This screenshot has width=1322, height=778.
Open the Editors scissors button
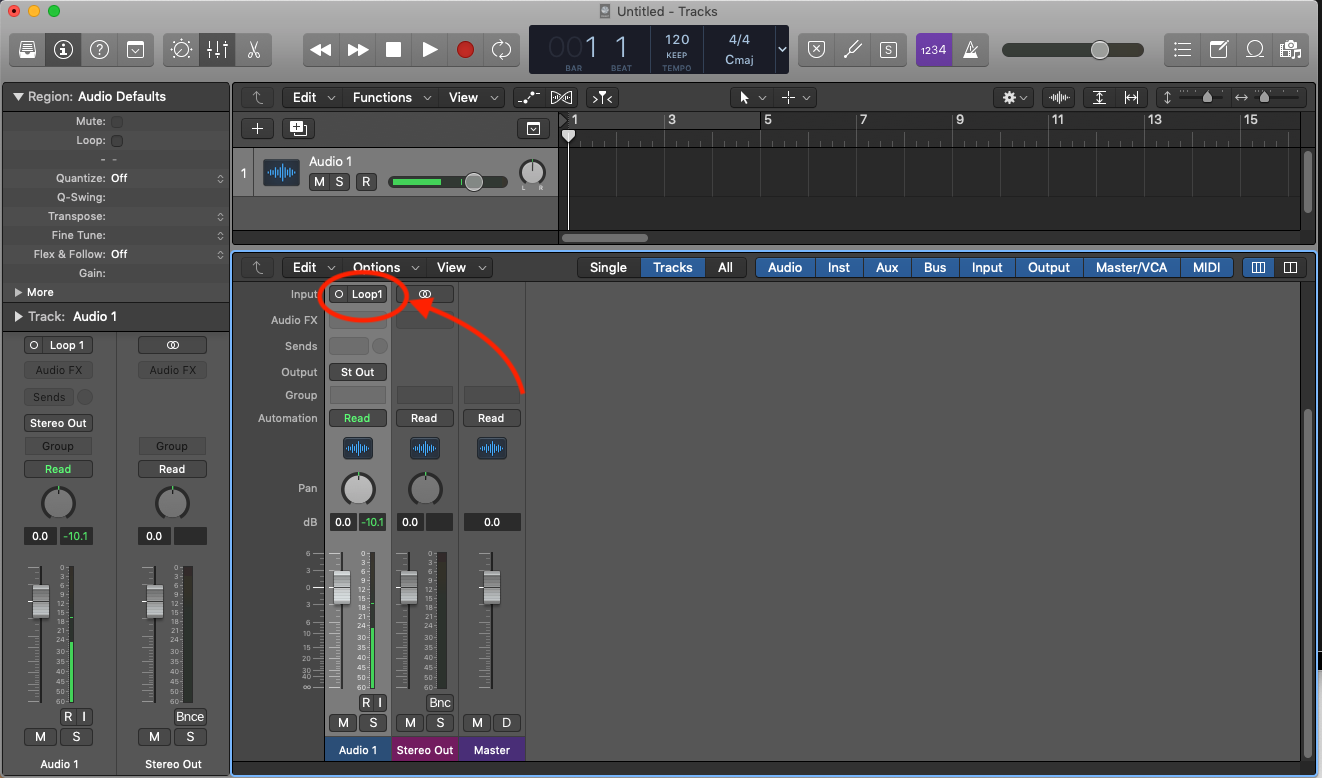(x=253, y=49)
